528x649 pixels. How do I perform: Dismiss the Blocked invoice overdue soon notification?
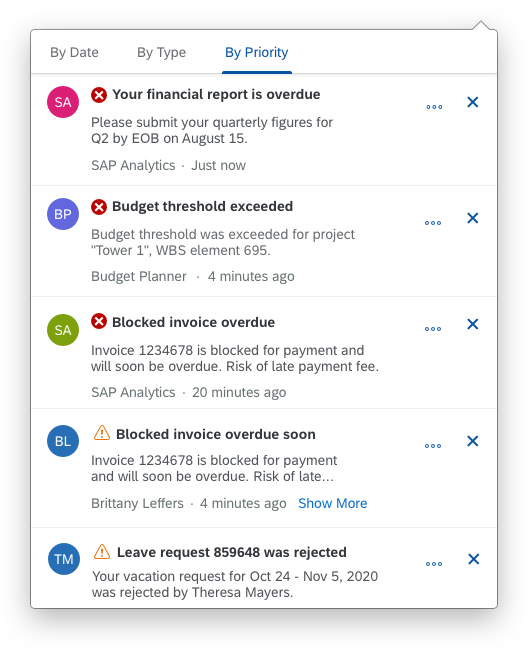point(473,441)
